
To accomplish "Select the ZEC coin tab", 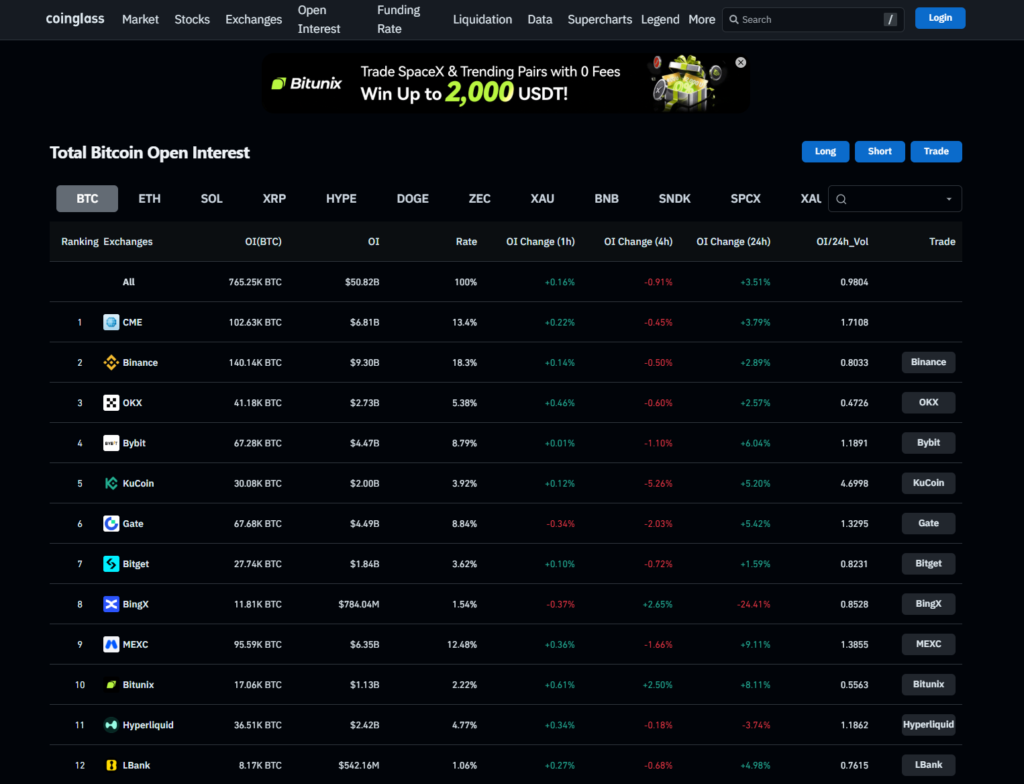I will [x=479, y=199].
